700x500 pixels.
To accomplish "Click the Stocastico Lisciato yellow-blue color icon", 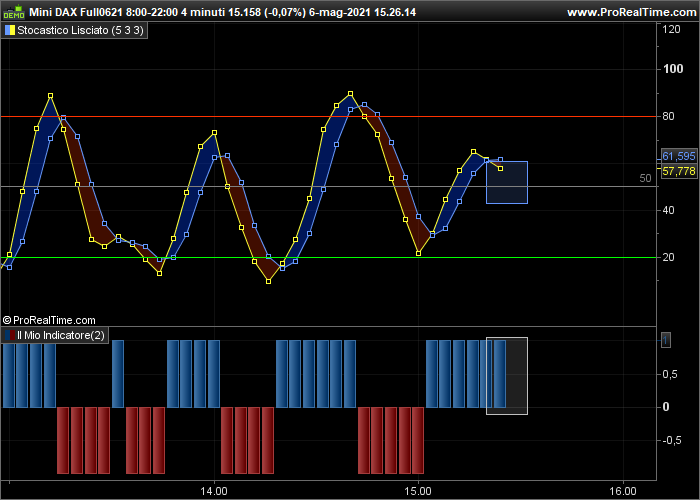I will (x=10, y=30).
